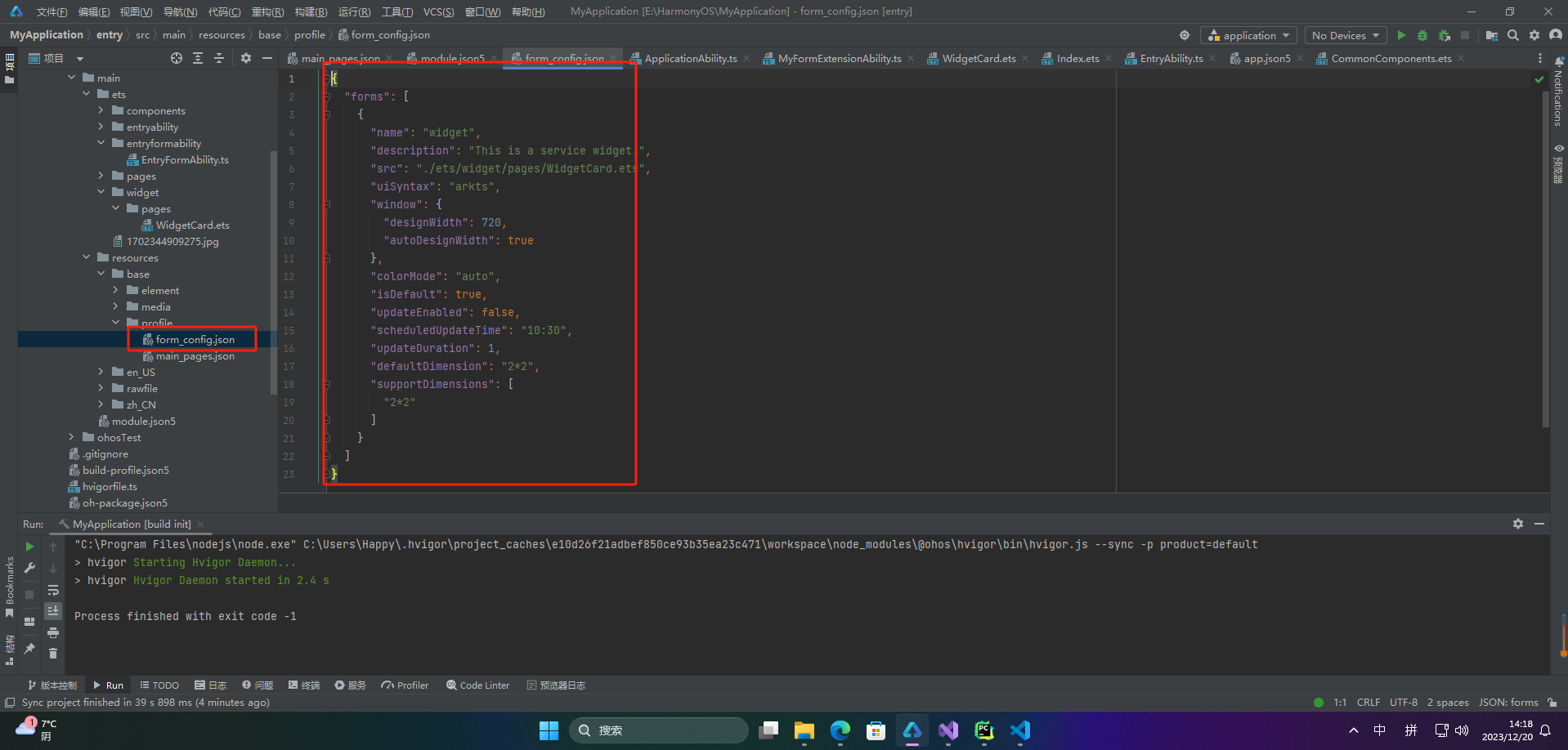The image size is (1568, 750).
Task: Click the tool window quick access icon in status bar
Action: [10, 703]
